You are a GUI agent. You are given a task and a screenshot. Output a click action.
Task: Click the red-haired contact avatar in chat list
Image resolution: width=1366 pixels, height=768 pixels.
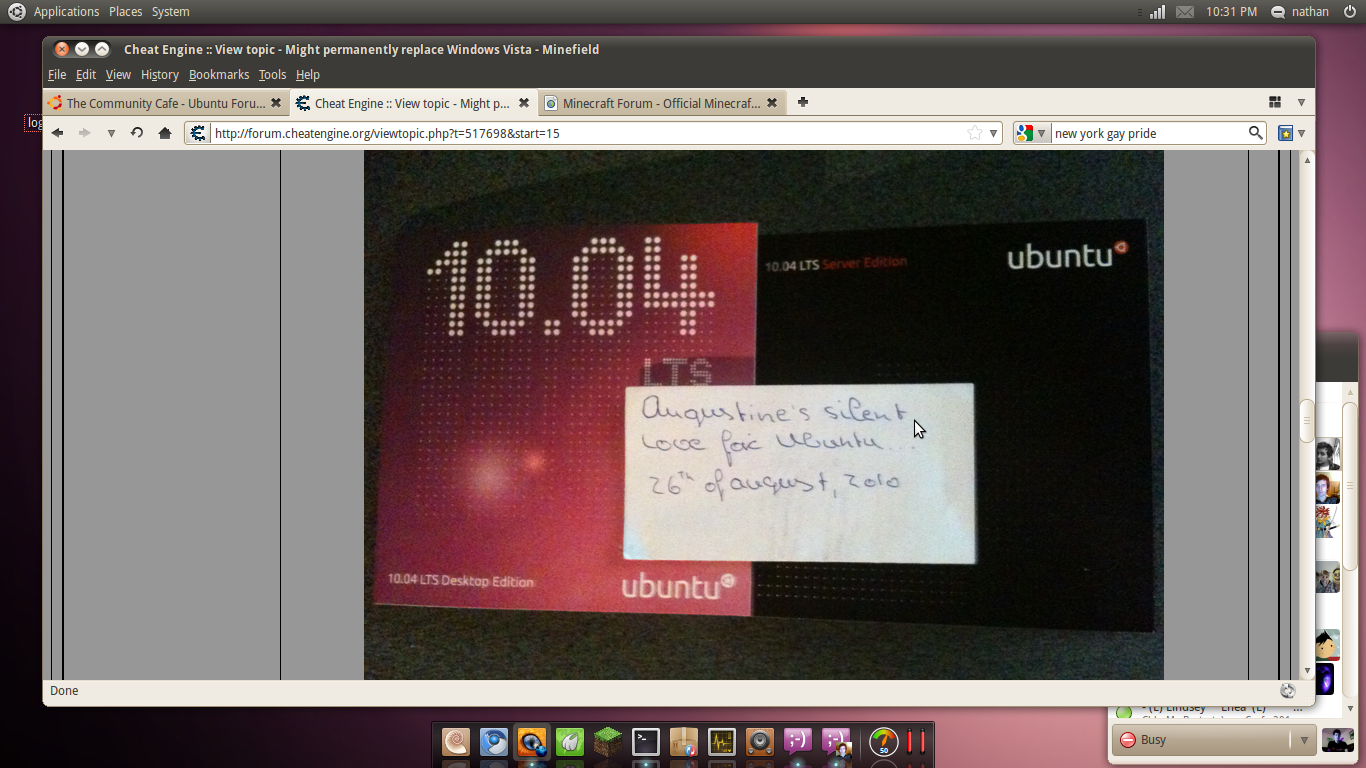coord(1326,489)
